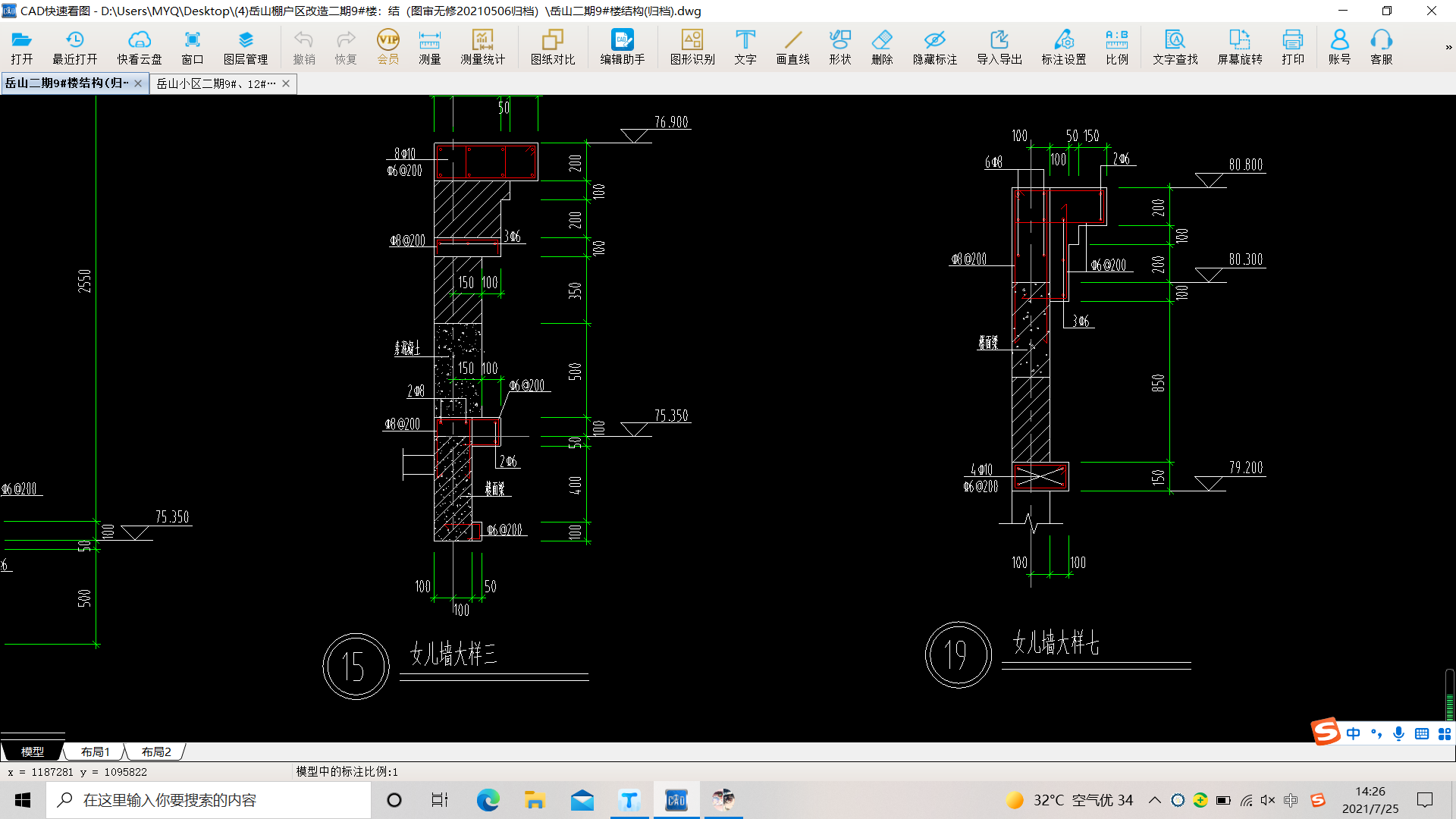Open the 形状 shapes tool
The height and width of the screenshot is (819, 1456).
coord(840,47)
